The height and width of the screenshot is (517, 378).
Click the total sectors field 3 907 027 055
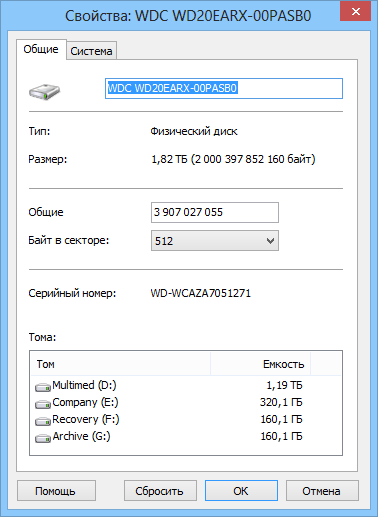point(215,212)
